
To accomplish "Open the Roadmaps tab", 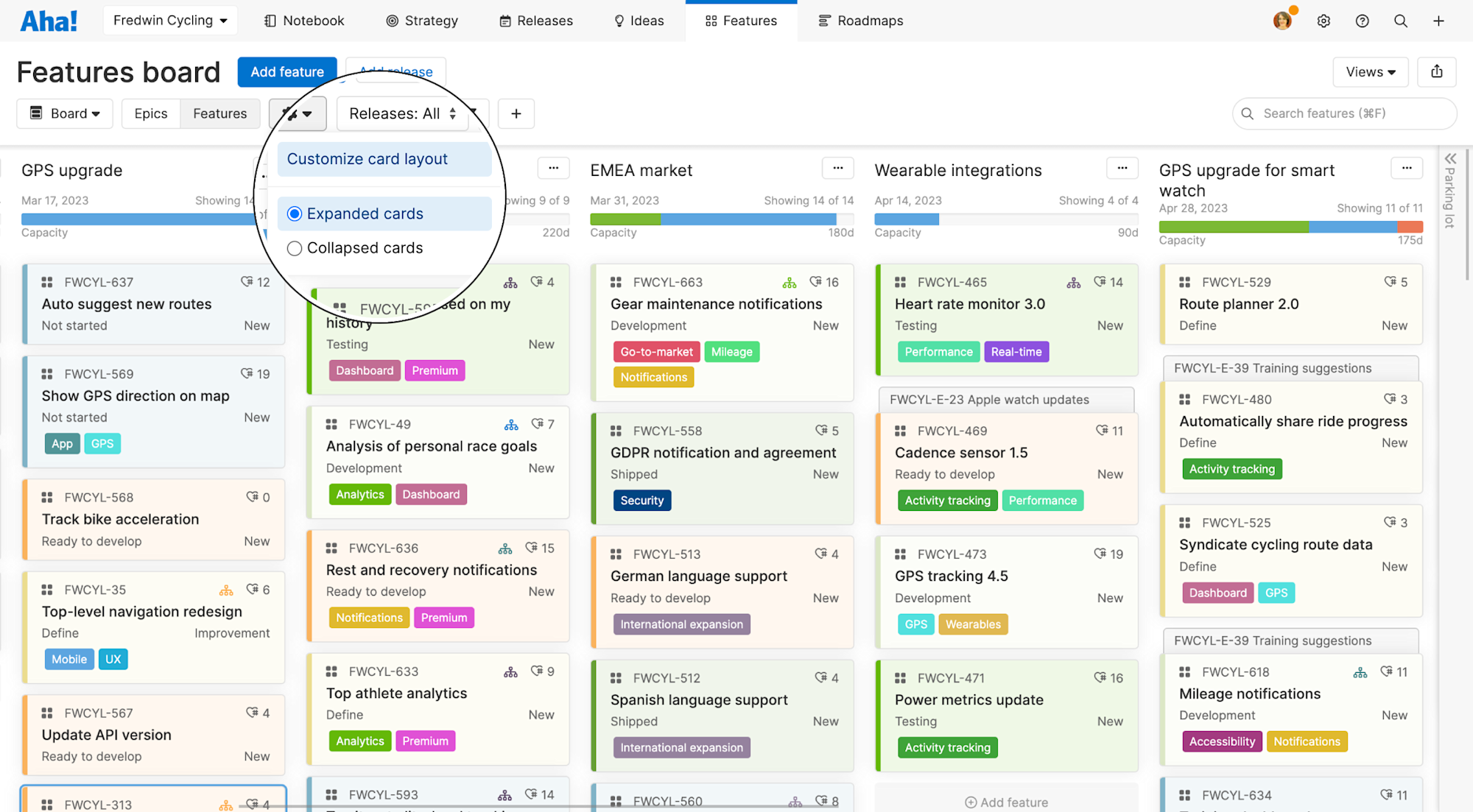I will click(x=860, y=21).
